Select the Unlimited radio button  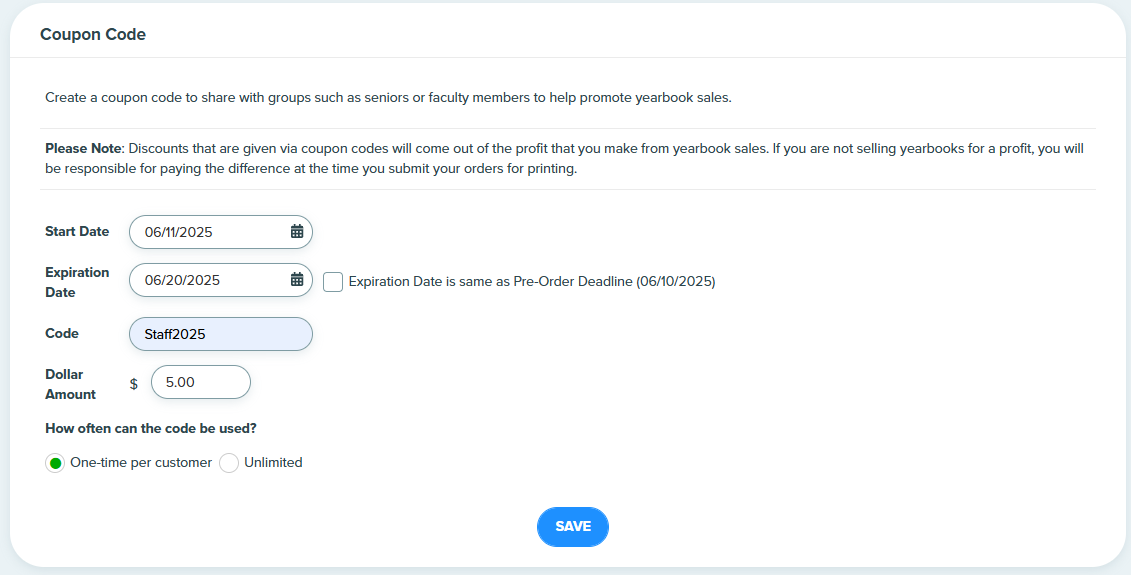[229, 463]
